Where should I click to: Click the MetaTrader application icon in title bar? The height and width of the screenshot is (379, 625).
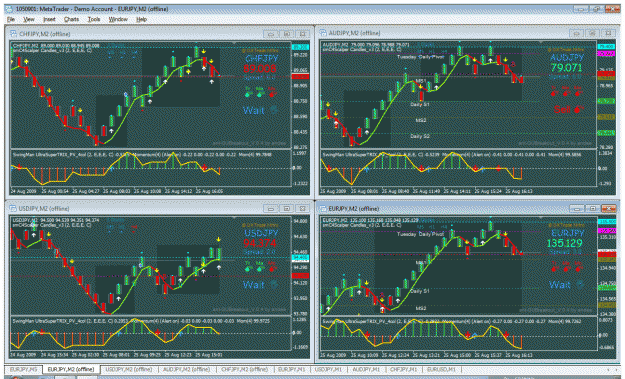point(10,9)
